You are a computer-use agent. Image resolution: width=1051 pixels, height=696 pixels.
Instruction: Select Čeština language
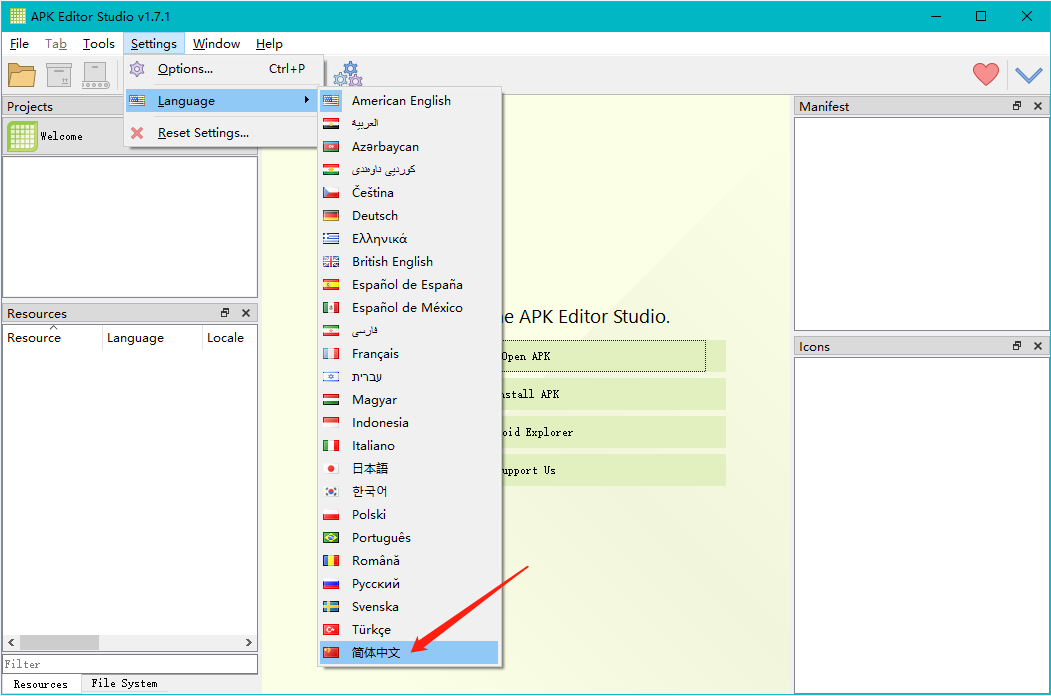[409, 192]
